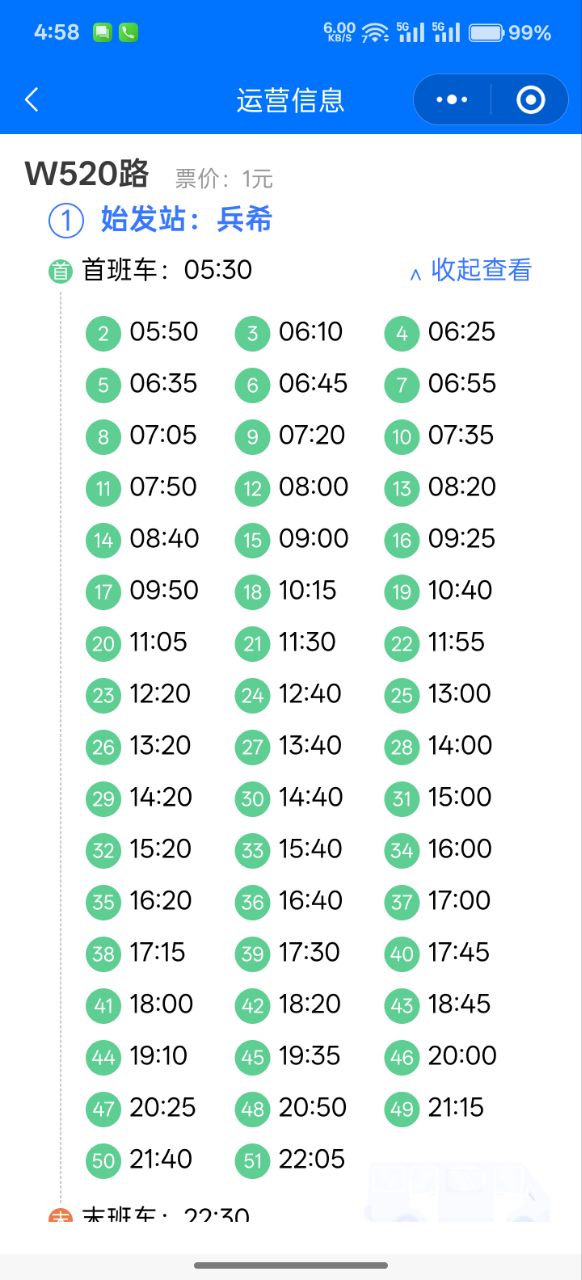The width and height of the screenshot is (582, 1280).
Task: Tap the W520路 route title
Action: click(87, 174)
